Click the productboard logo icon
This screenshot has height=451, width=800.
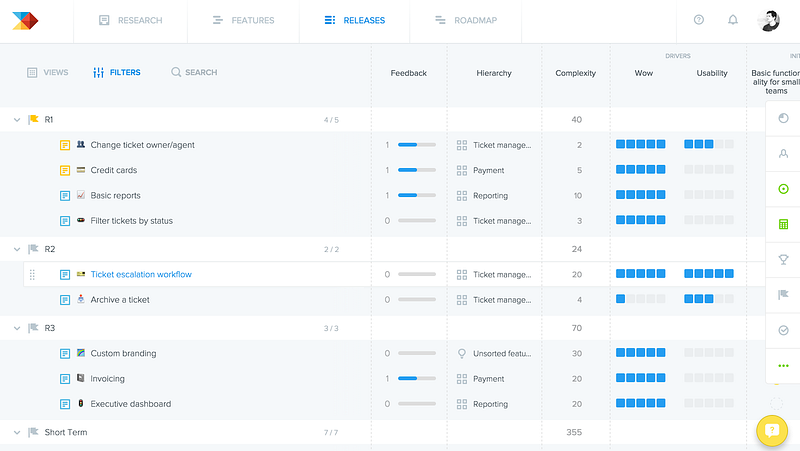25,20
